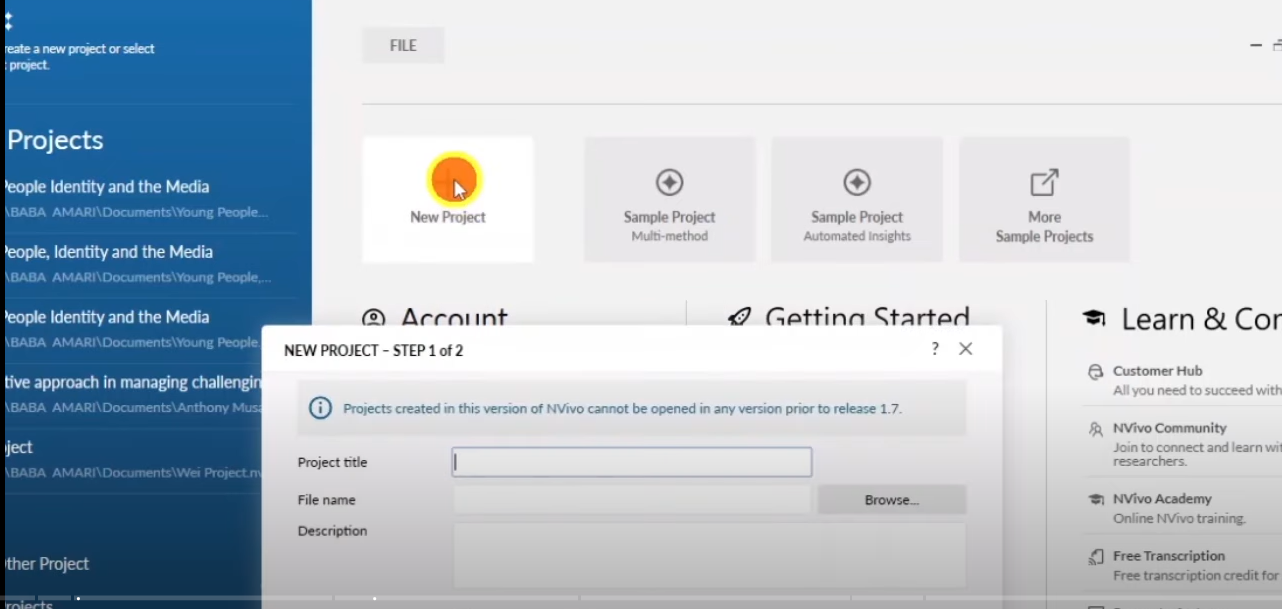Click the NVivo Academy graduation icon
Screen dimensions: 1282x609
1095,499
